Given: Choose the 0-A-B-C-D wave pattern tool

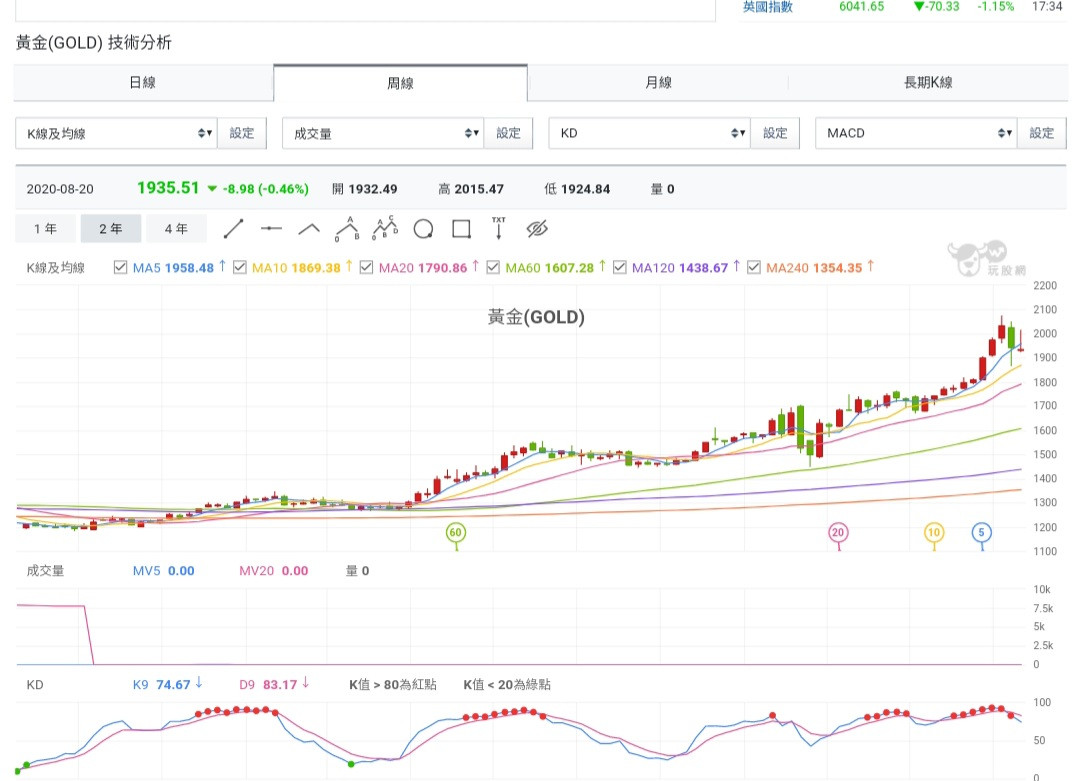Looking at the screenshot, I should click(385, 229).
